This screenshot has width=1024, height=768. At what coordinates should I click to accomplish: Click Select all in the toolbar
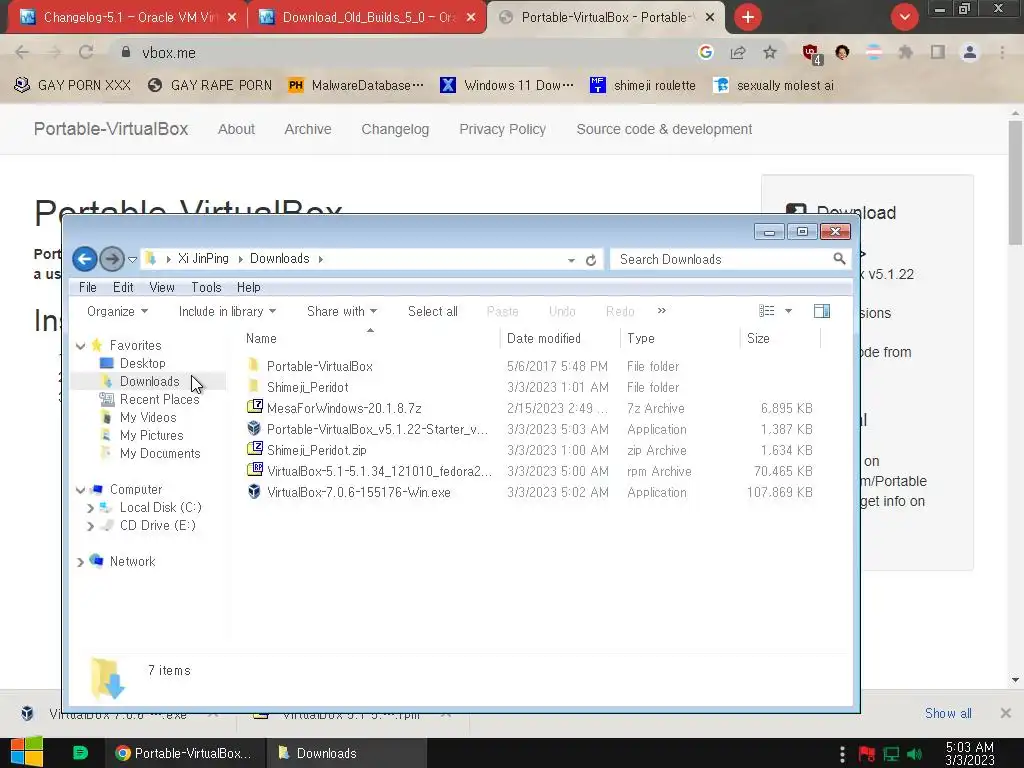pyautogui.click(x=432, y=312)
